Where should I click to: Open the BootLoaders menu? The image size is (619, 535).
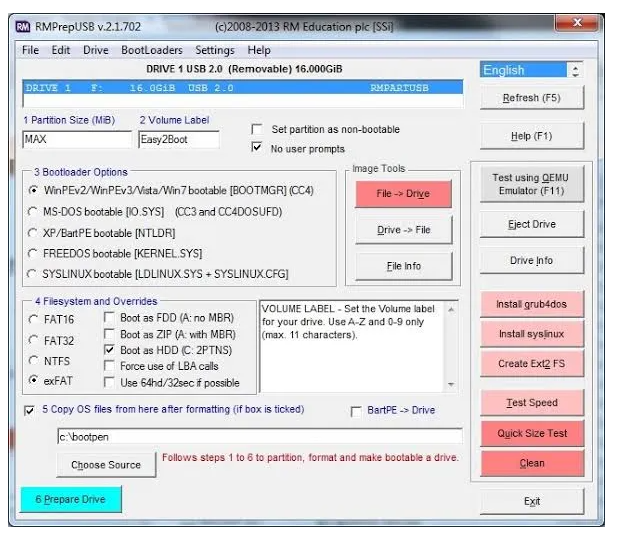click(x=151, y=50)
